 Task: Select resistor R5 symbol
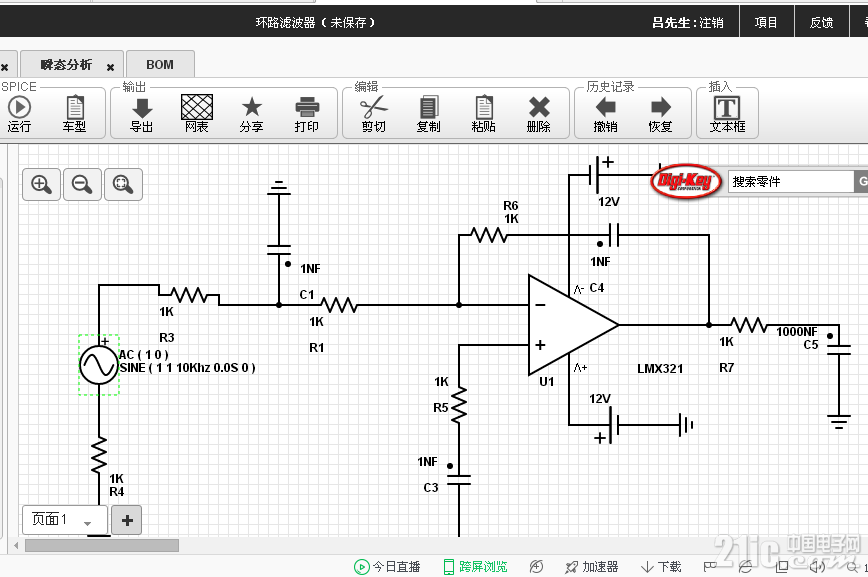(459, 405)
